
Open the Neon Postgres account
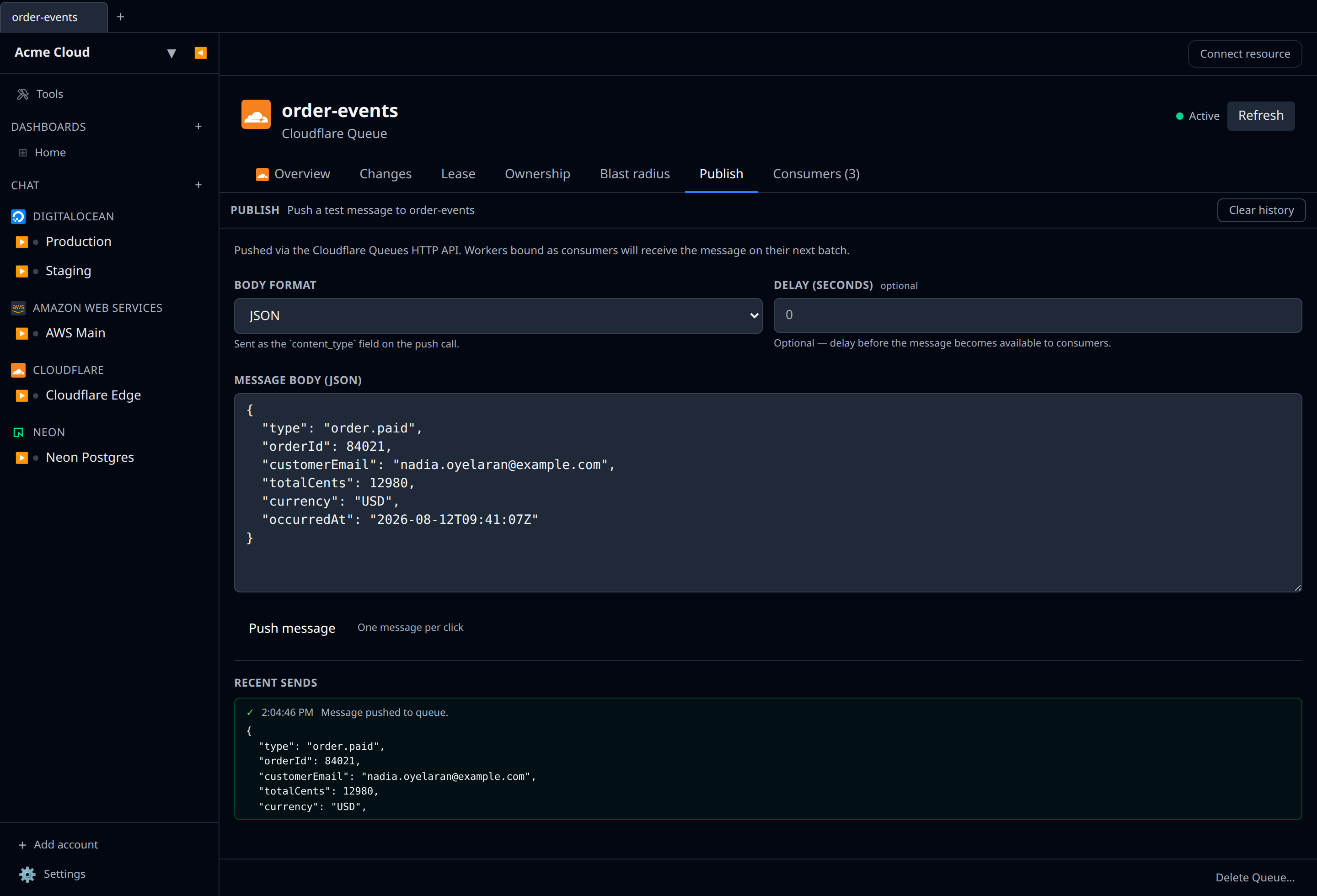pos(90,458)
